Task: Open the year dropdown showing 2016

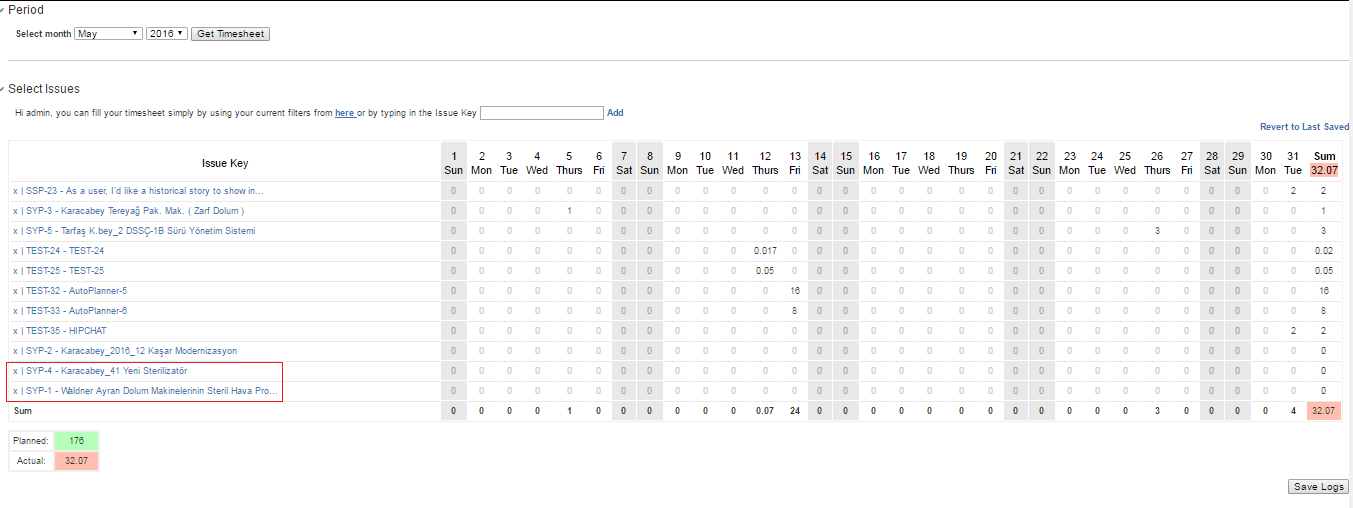Action: (166, 34)
